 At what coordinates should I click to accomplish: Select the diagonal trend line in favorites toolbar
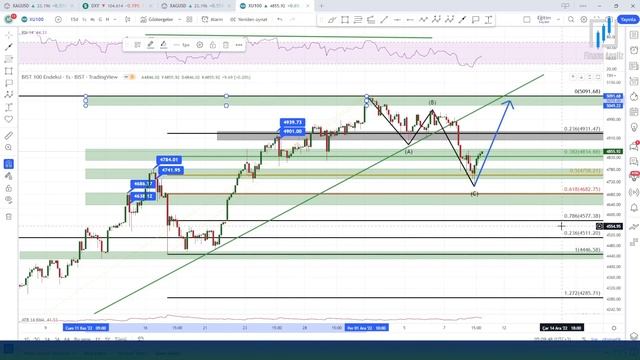(x=384, y=19)
